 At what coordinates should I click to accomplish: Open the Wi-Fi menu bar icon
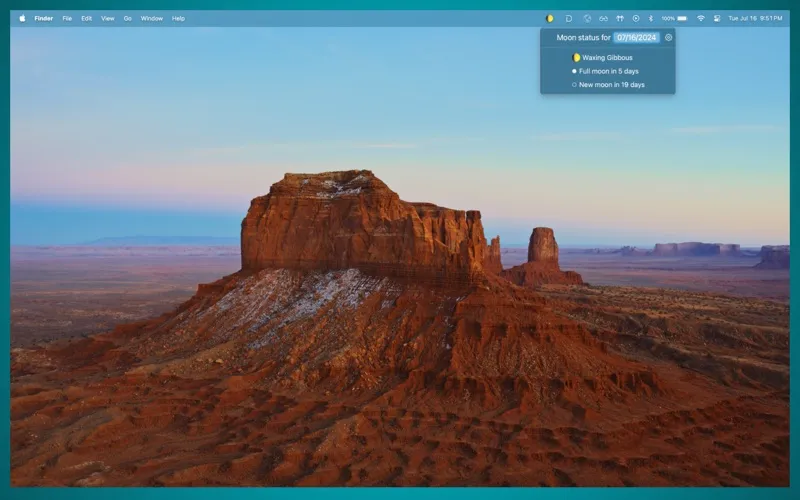701,18
